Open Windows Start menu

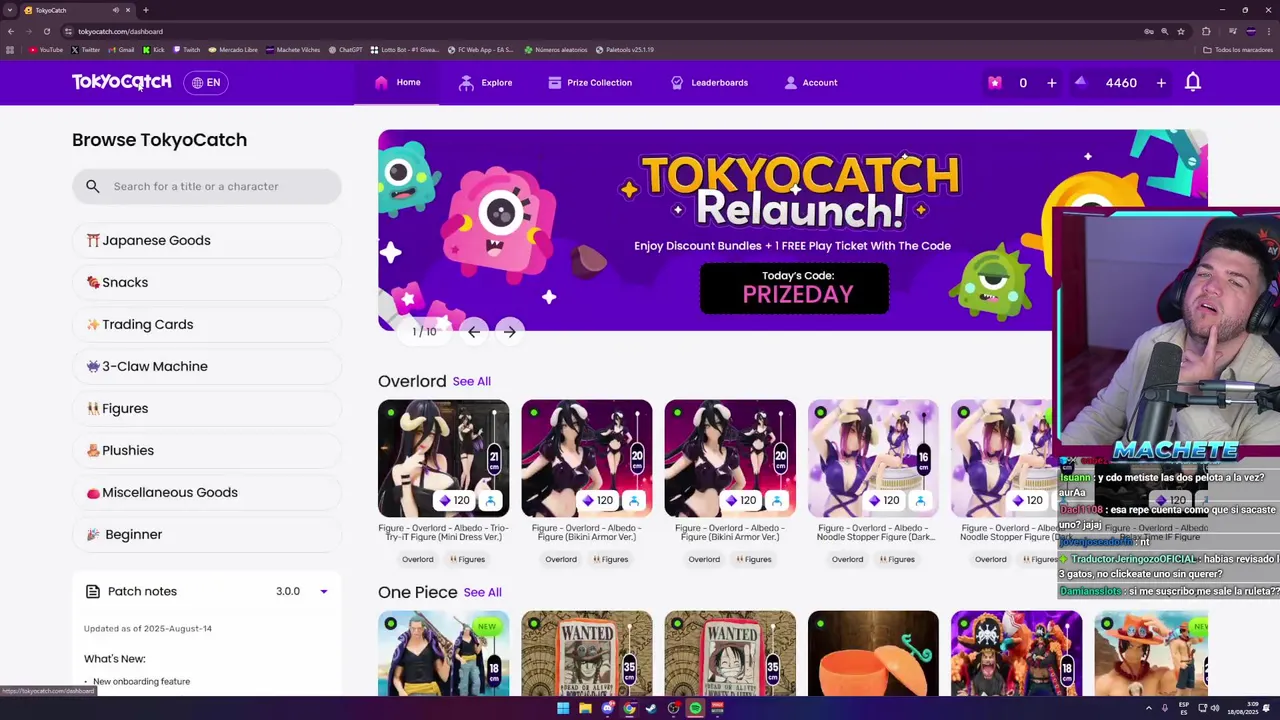563,708
